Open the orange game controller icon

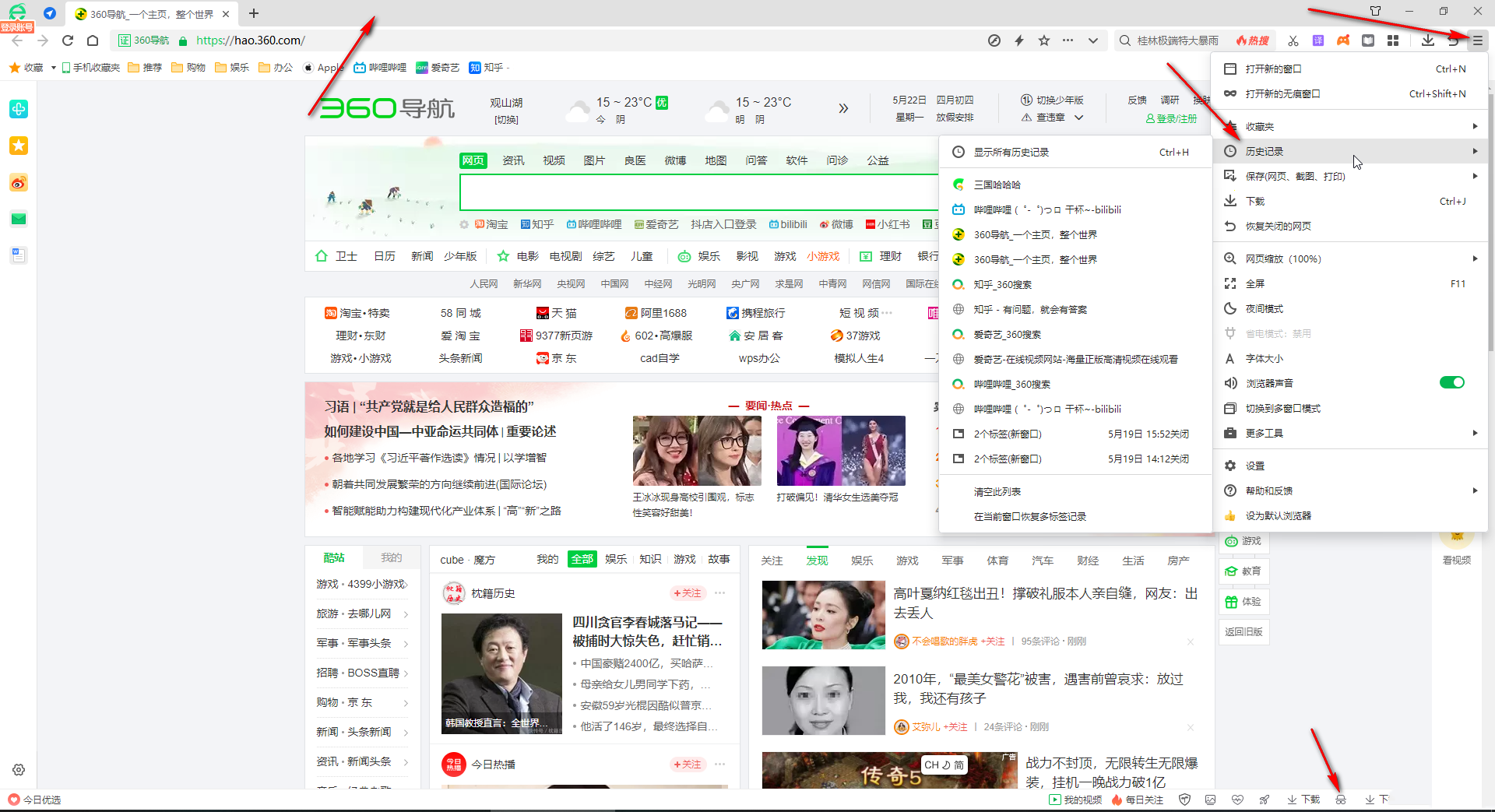pyautogui.click(x=1343, y=40)
